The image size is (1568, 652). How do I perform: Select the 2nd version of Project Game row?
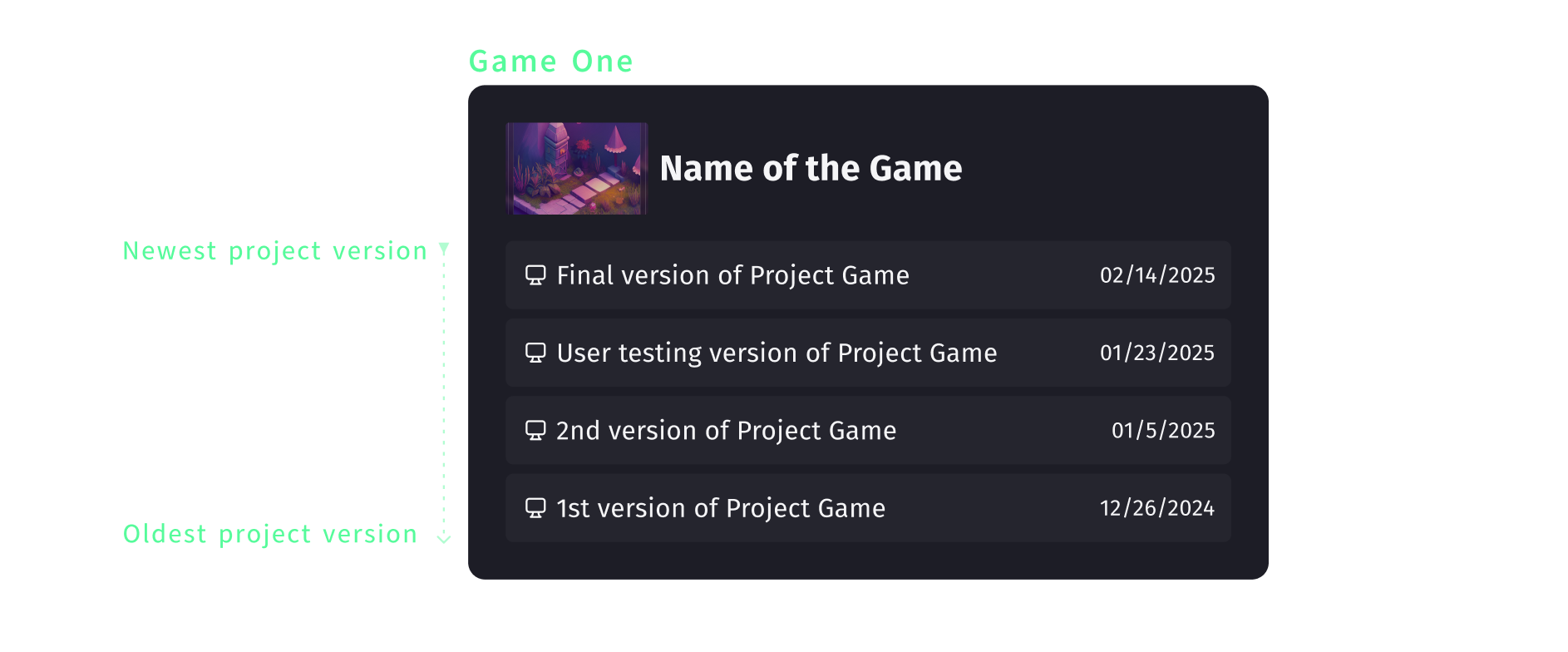click(x=868, y=430)
